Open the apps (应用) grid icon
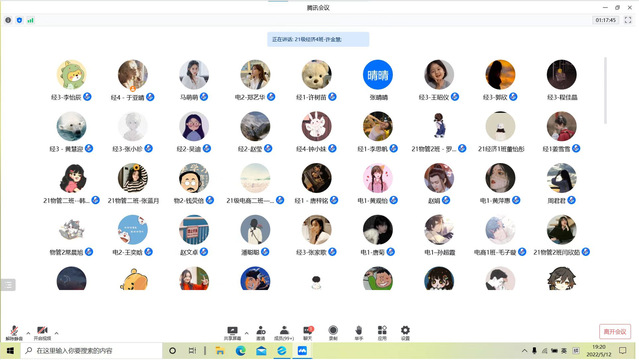 click(382, 333)
